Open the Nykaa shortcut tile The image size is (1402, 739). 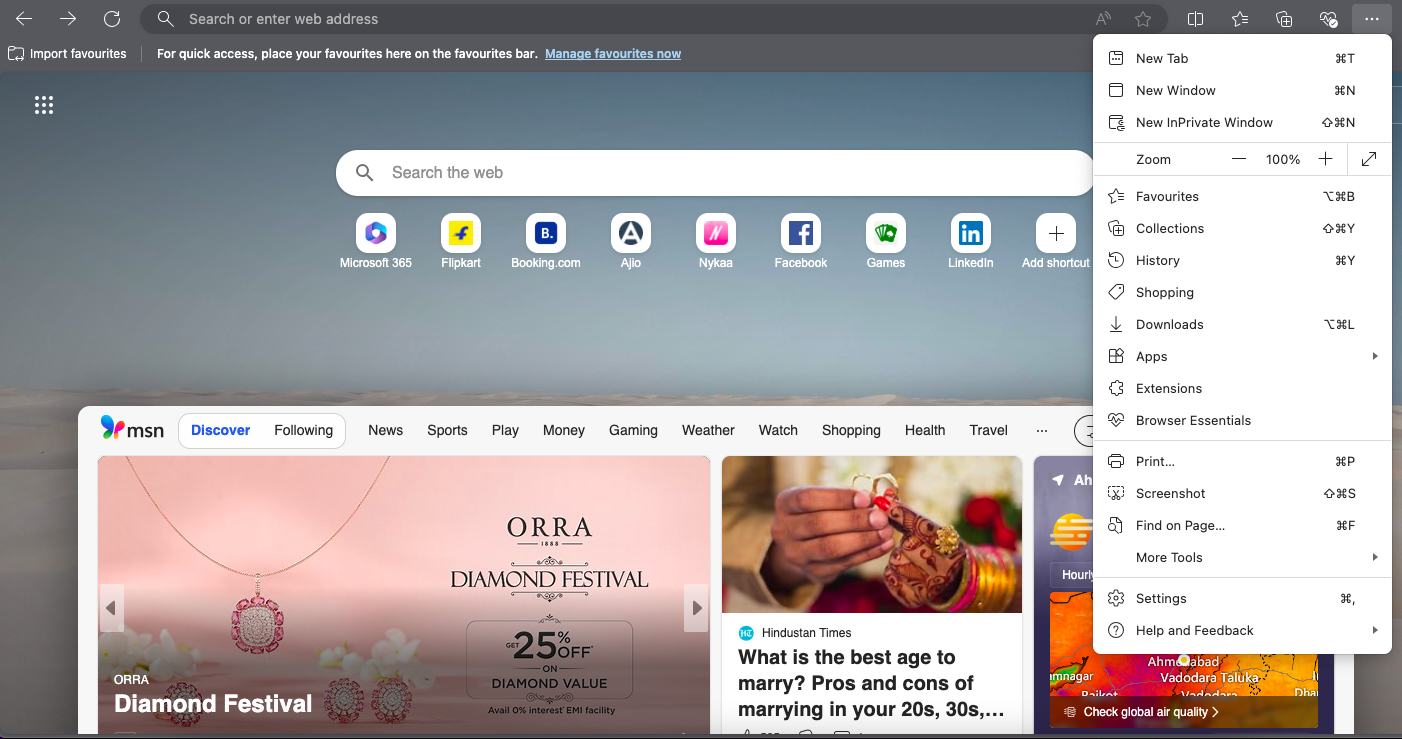pyautogui.click(x=716, y=242)
